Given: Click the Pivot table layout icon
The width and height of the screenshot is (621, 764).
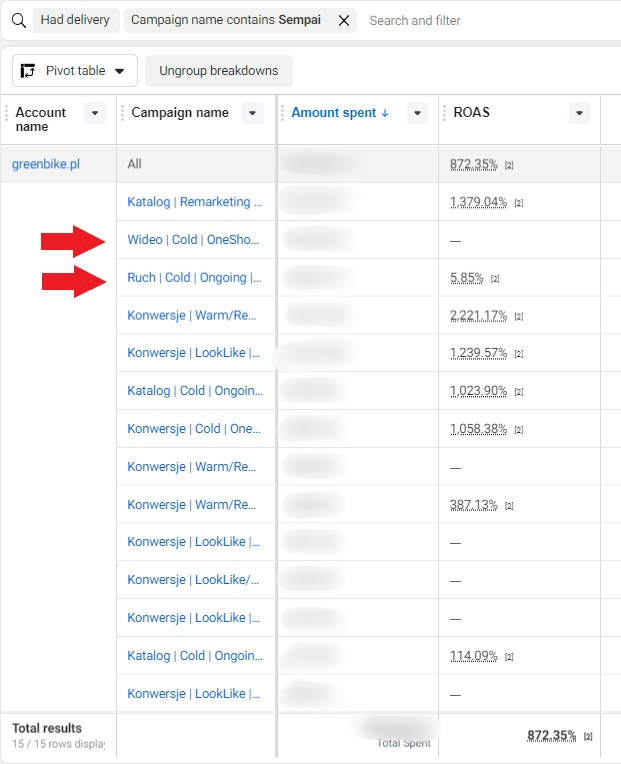Looking at the screenshot, I should pos(28,71).
